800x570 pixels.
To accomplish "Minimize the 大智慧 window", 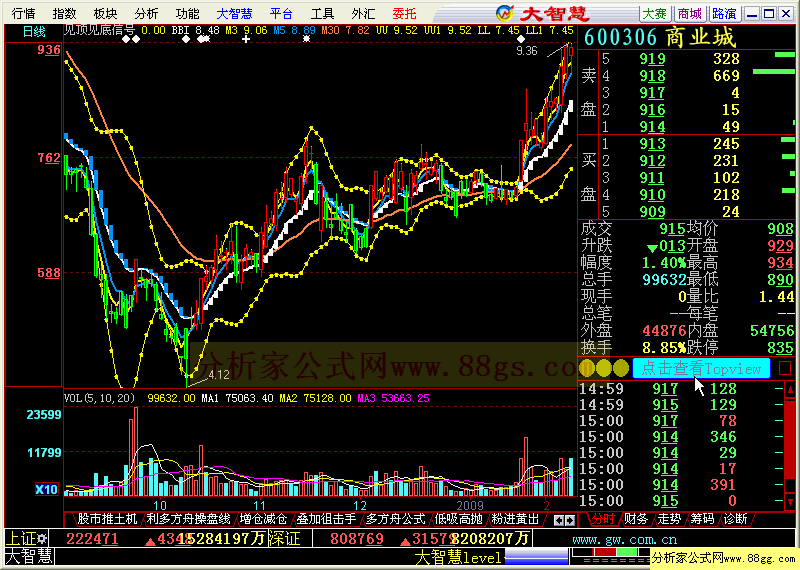I will (752, 14).
